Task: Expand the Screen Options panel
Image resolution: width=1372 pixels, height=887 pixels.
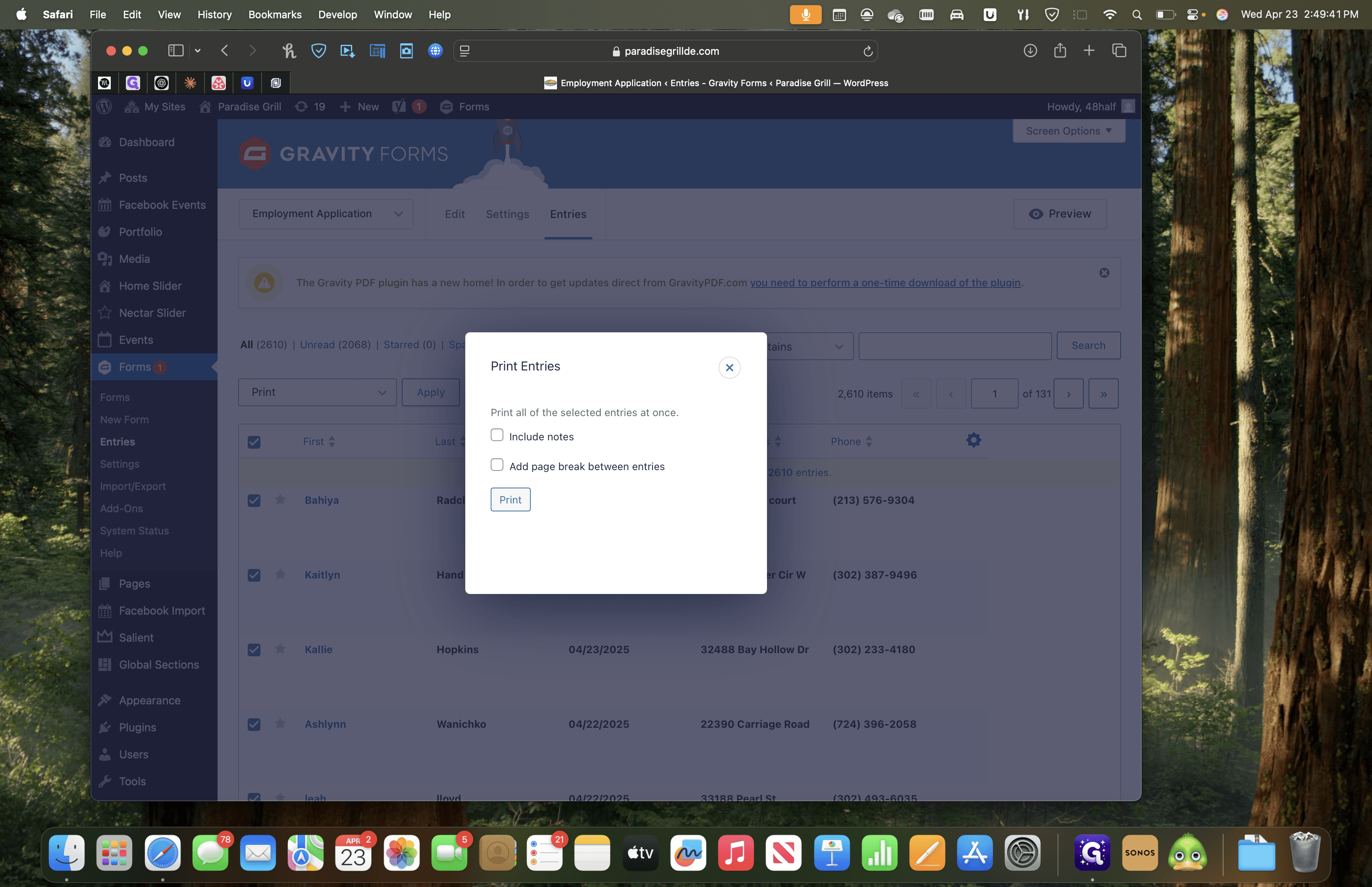Action: click(x=1069, y=131)
